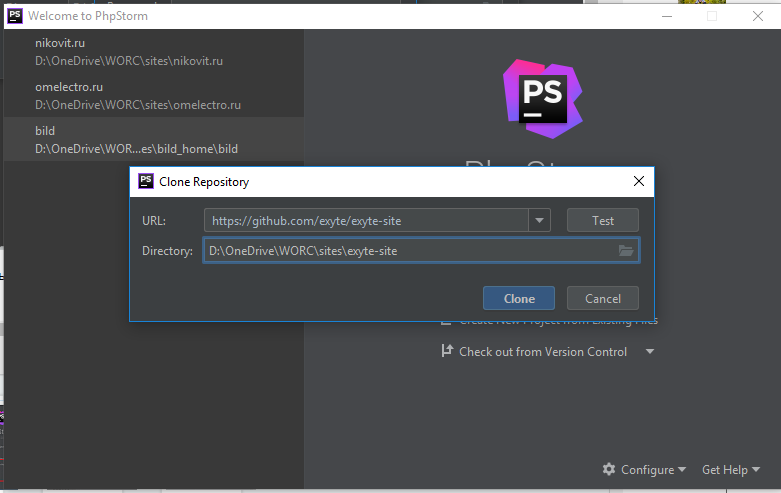Viewport: 781px width, 493px height.
Task: Cancel the Clone Repository dialog
Action: click(603, 298)
